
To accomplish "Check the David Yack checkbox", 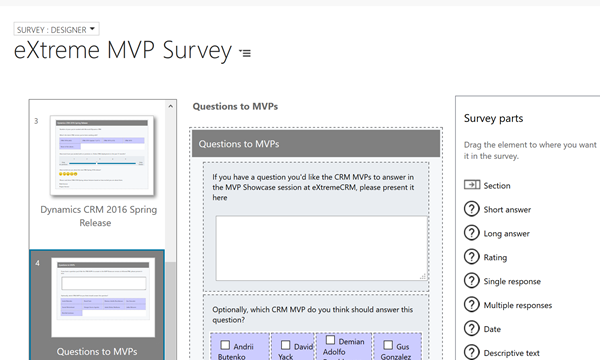I will 285,345.
